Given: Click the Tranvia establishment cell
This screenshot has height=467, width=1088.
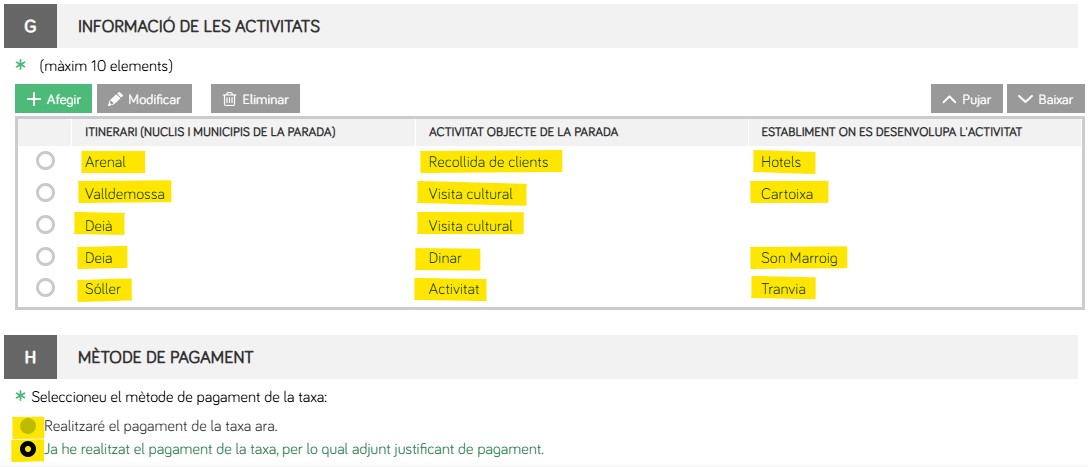Looking at the screenshot, I should coord(783,290).
